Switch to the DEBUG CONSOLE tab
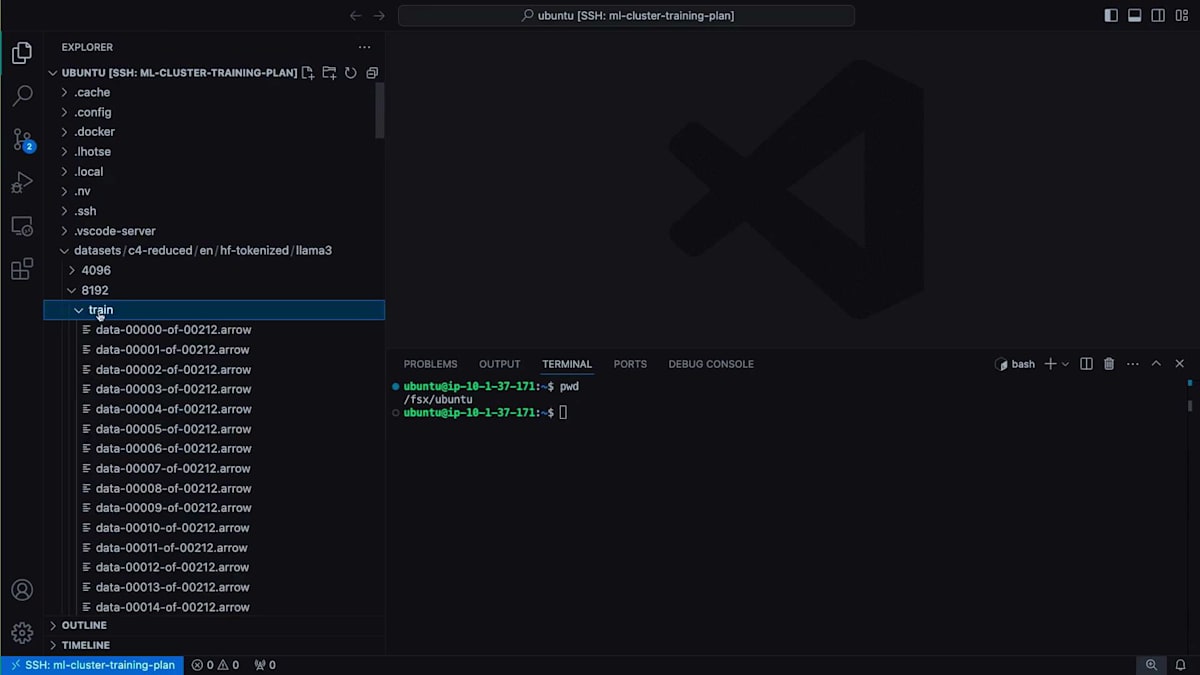Viewport: 1200px width, 675px height. 711,364
